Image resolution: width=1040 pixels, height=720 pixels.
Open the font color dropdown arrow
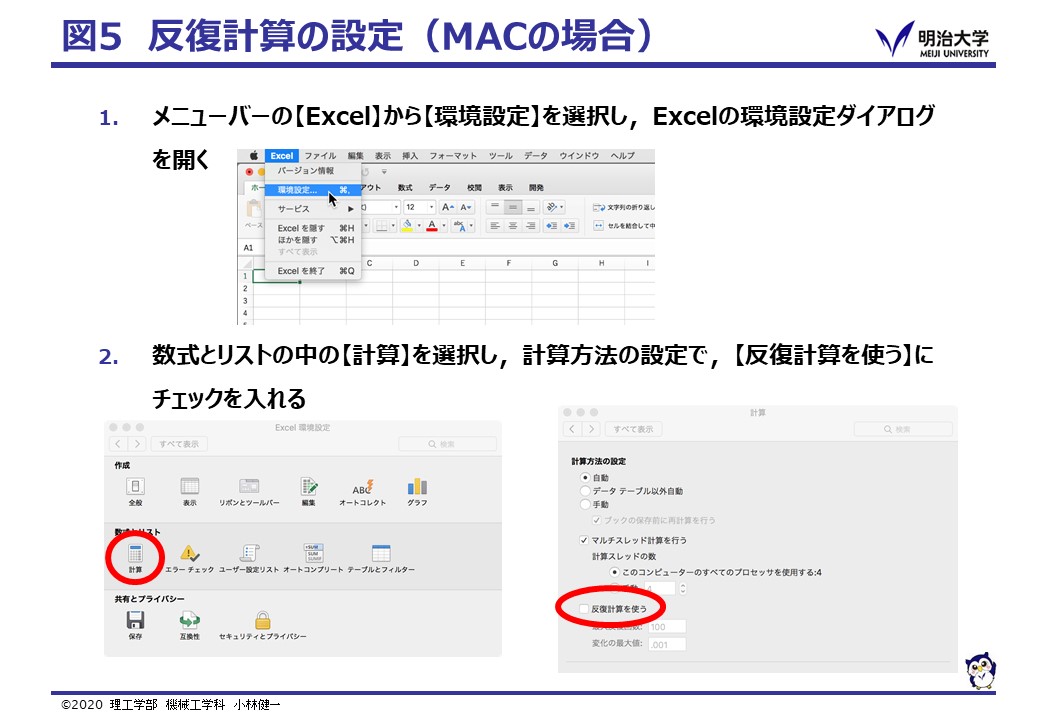444,226
